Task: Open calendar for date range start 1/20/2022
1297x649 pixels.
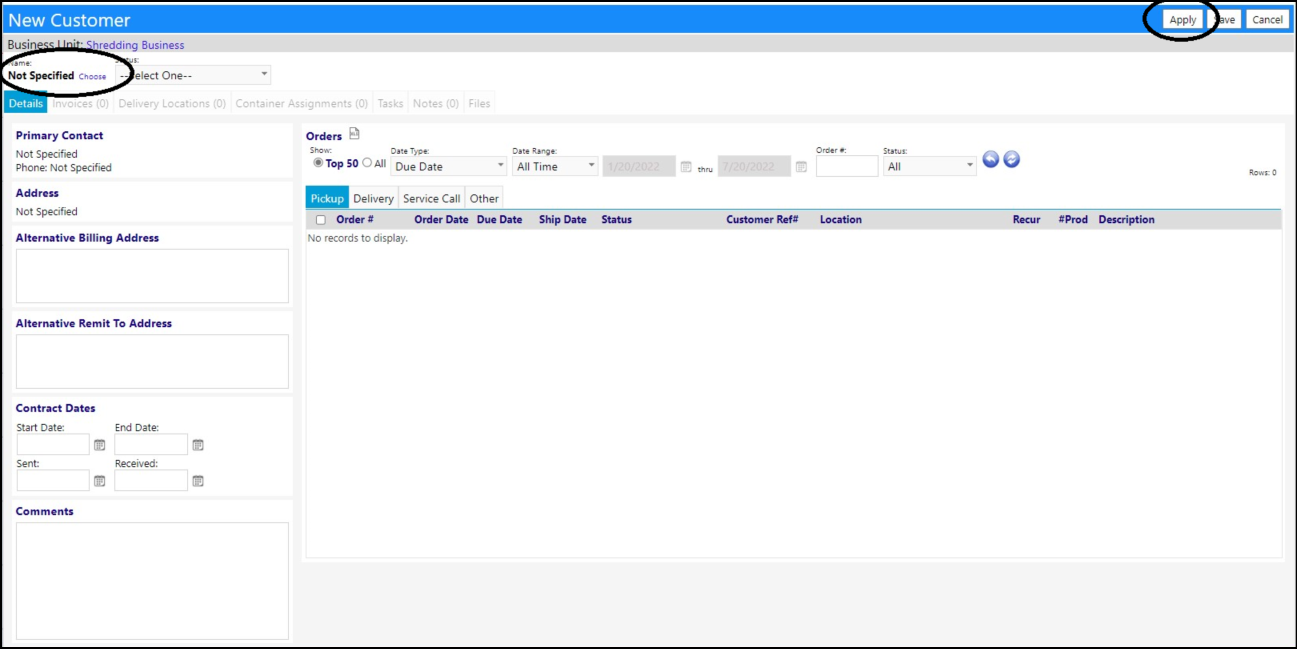Action: (x=686, y=167)
